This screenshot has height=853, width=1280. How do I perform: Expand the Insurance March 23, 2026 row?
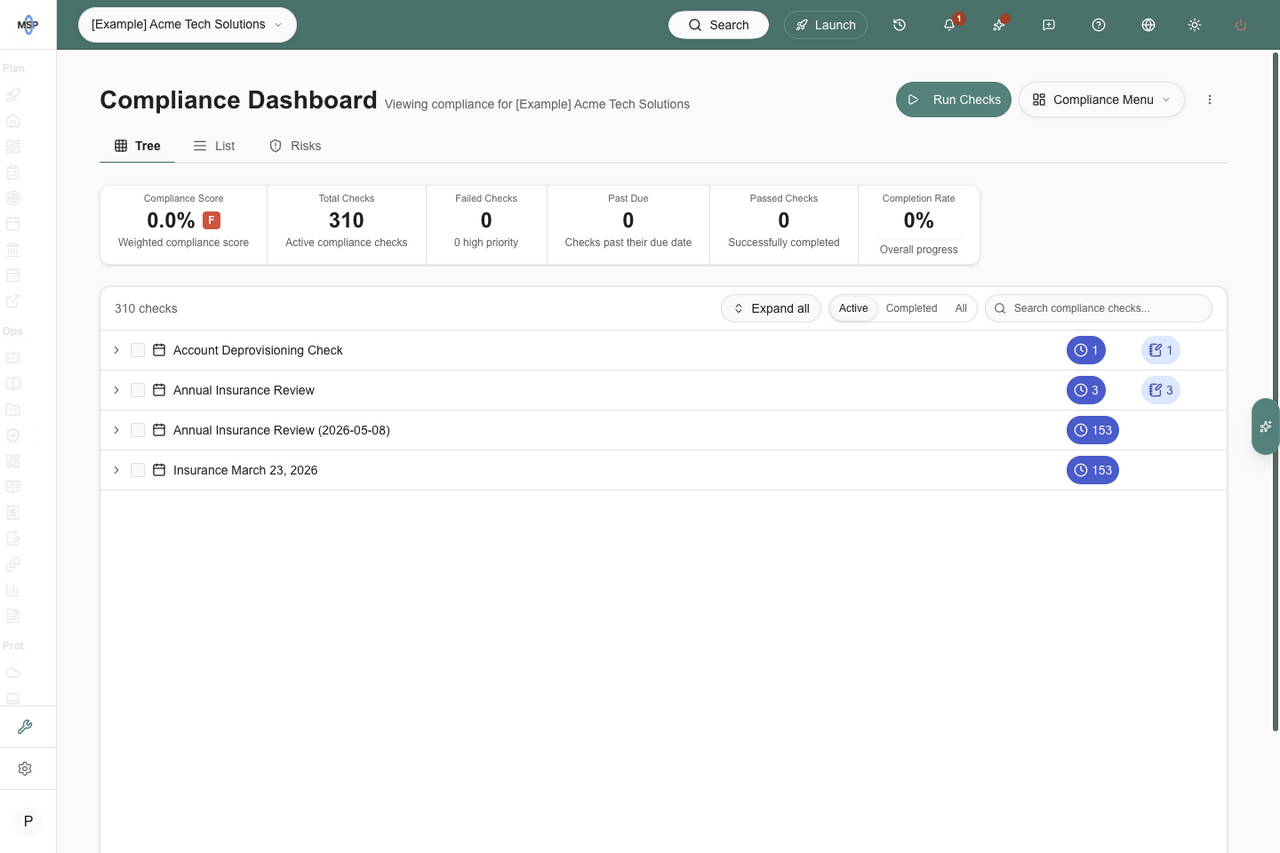pos(116,470)
